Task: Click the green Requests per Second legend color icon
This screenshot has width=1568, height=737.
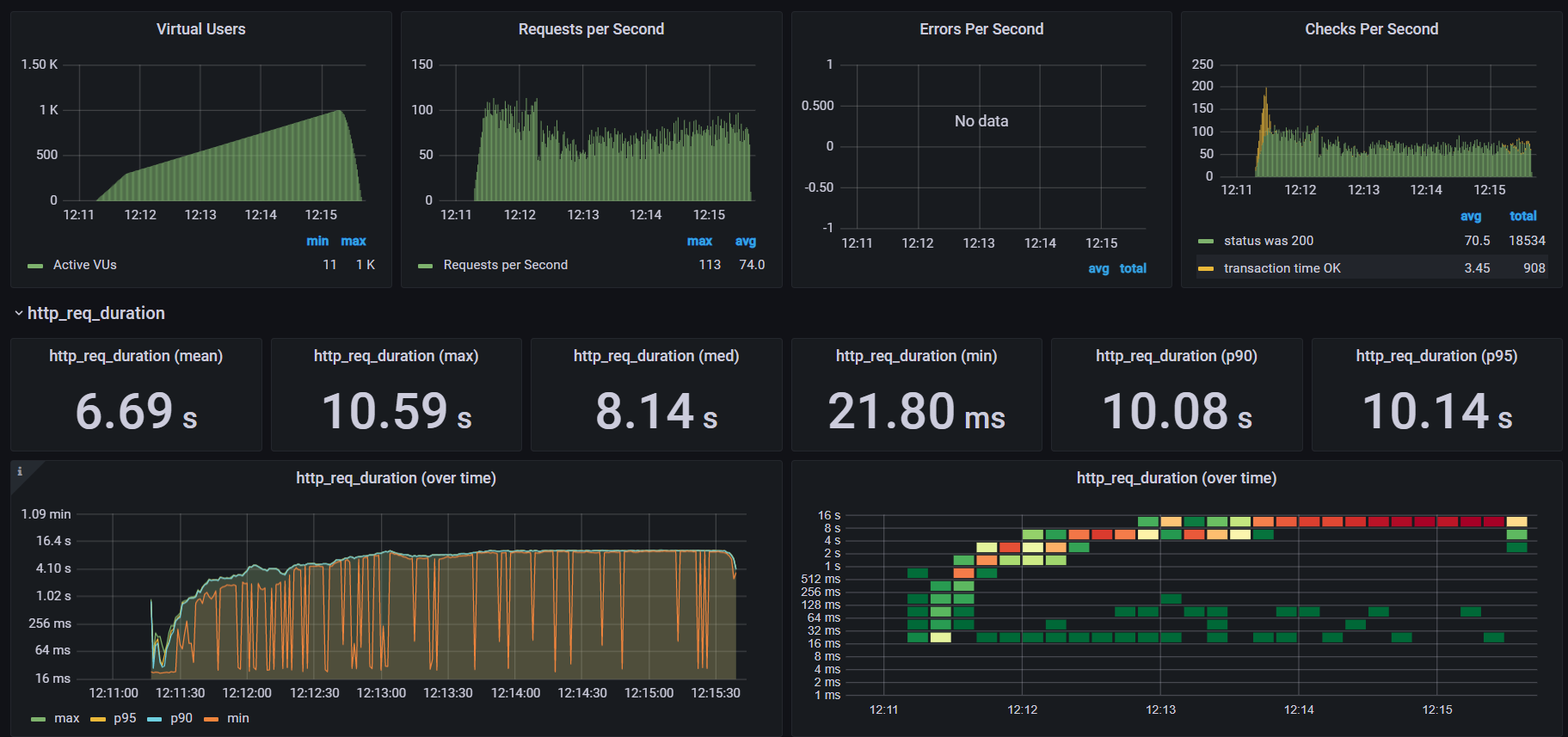Action: (425, 266)
